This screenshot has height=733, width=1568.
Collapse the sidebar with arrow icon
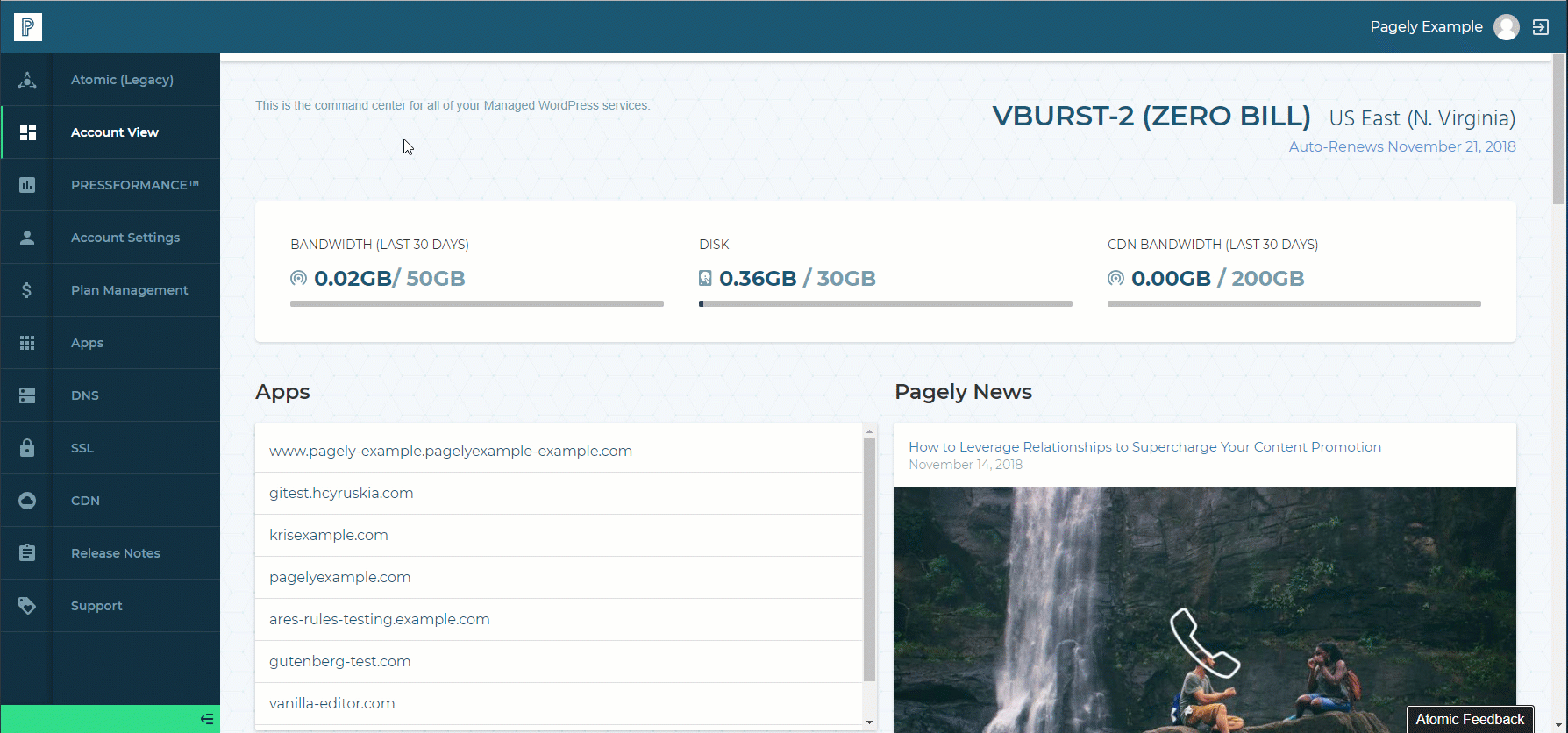click(x=207, y=719)
